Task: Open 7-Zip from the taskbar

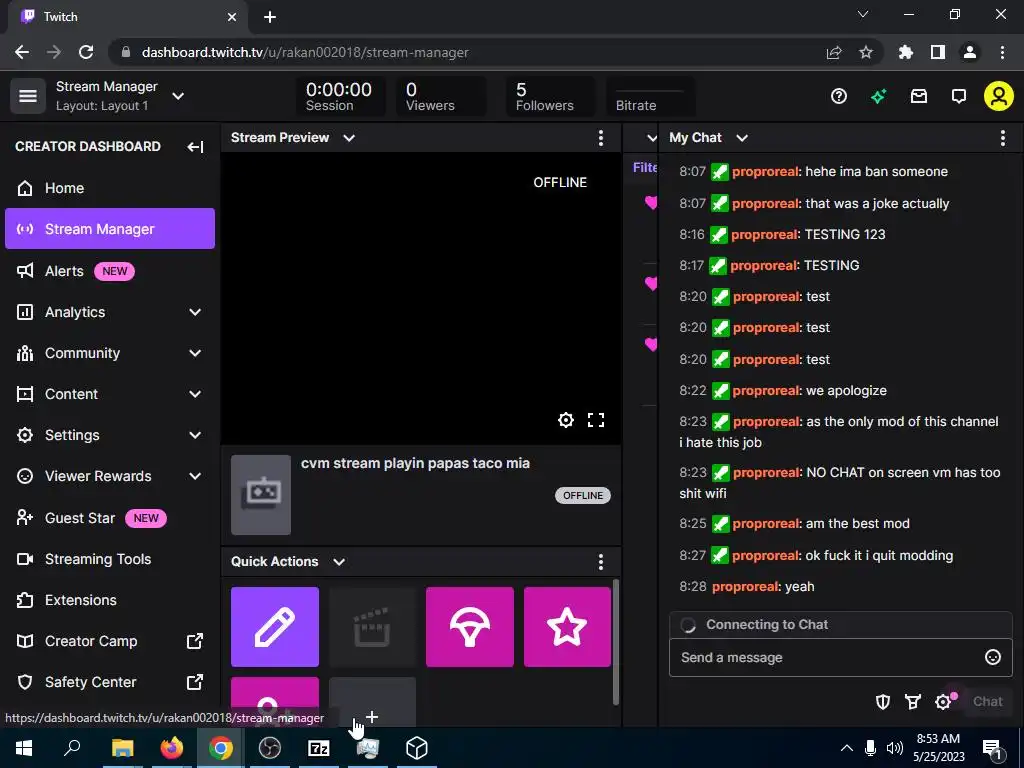Action: pyautogui.click(x=319, y=748)
